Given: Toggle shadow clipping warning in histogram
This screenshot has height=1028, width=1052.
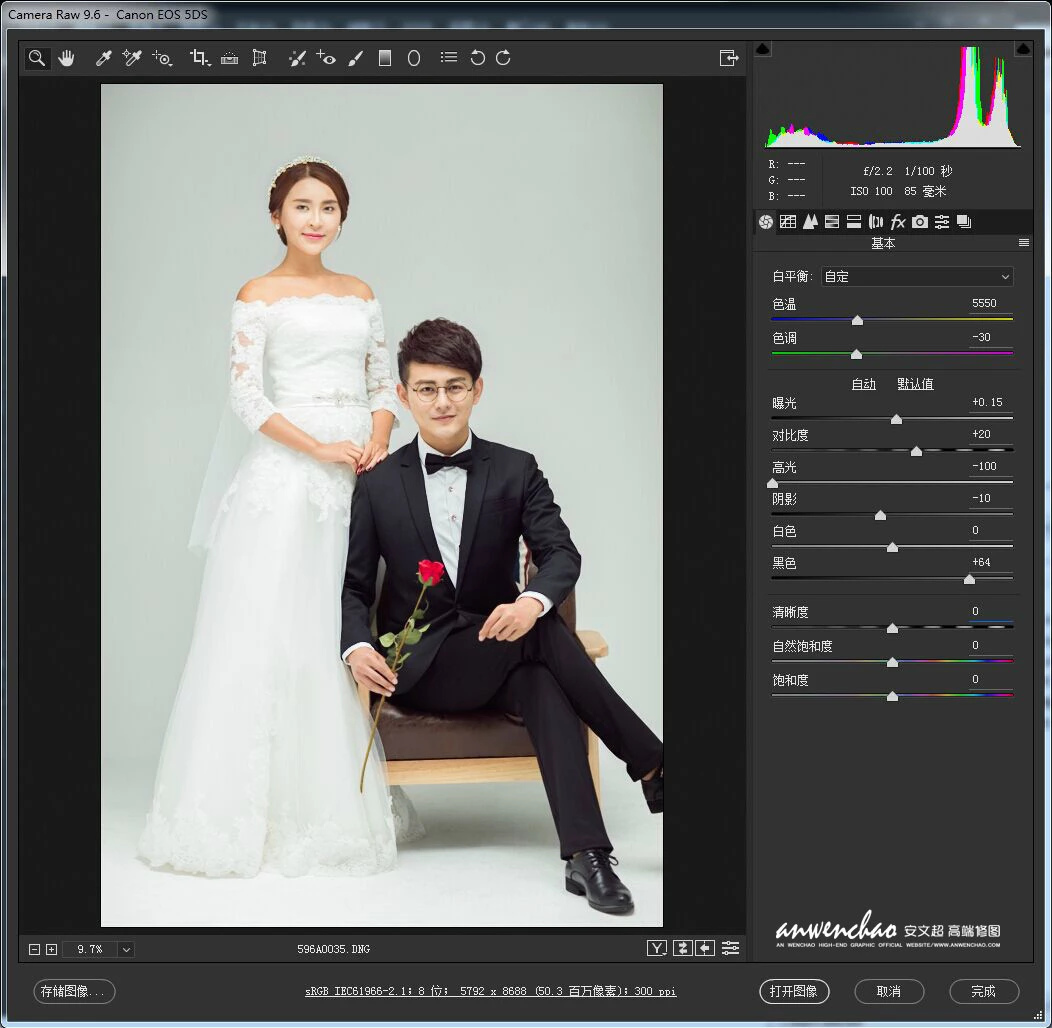Looking at the screenshot, I should point(763,49).
